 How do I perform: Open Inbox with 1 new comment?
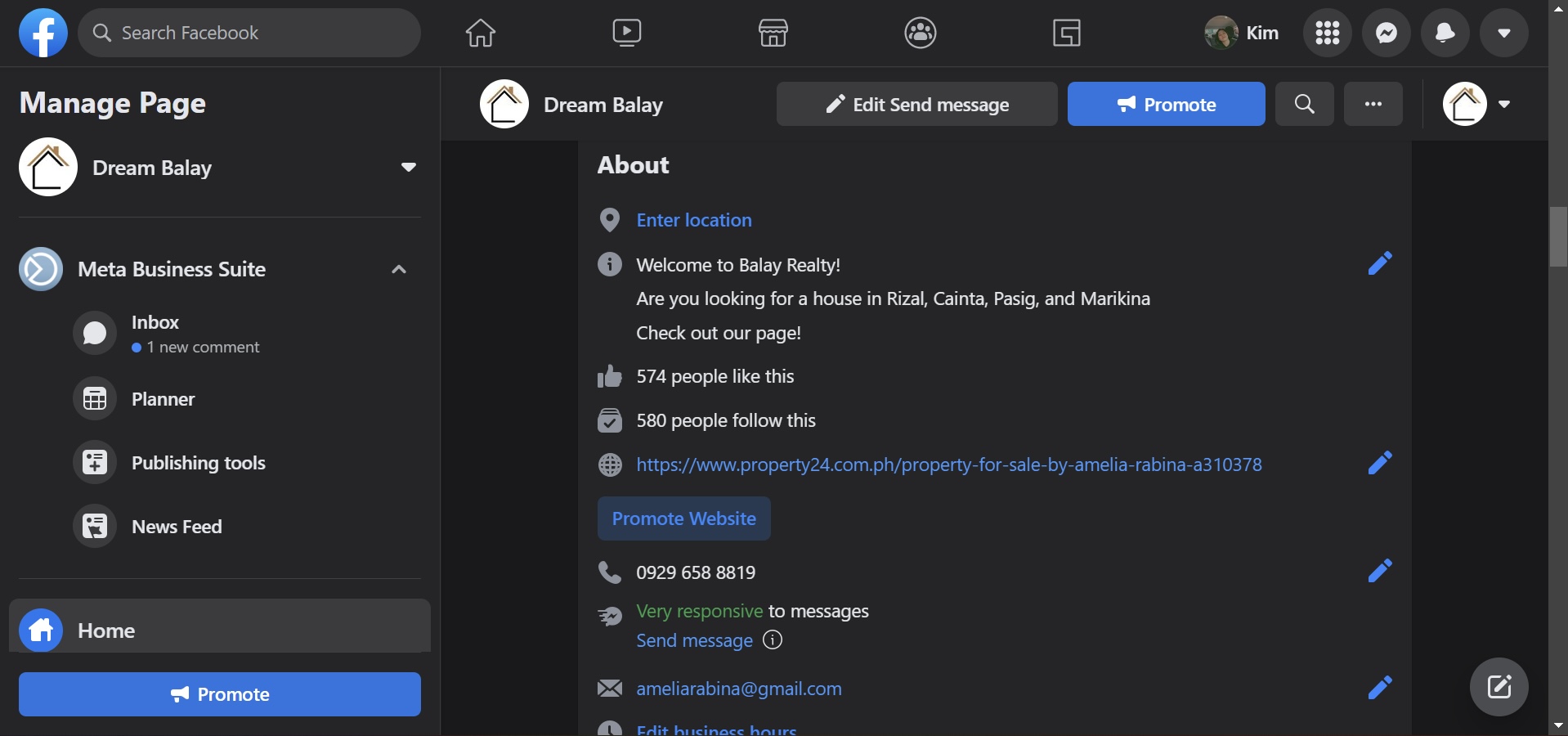pos(155,333)
